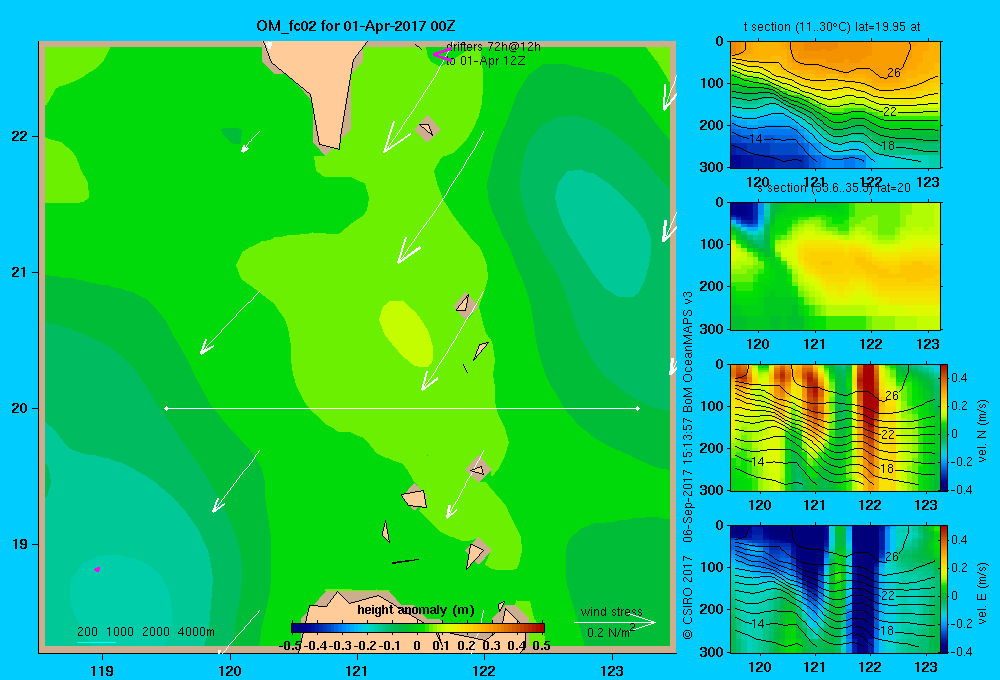
Task: Click the yellow-green height anomaly peak near 121.4
Action: click(x=406, y=334)
